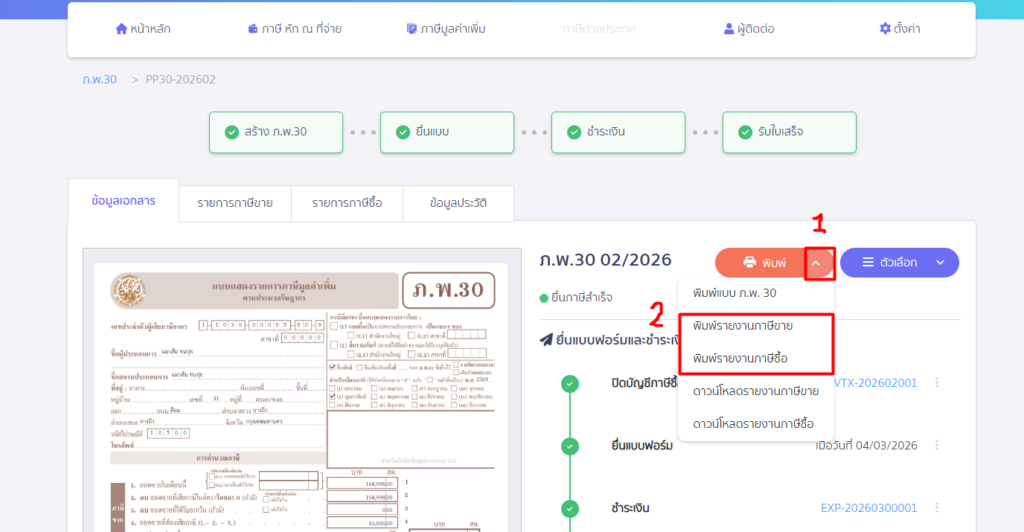Go back via the ภ.พ.30 breadcrumb link

point(99,79)
